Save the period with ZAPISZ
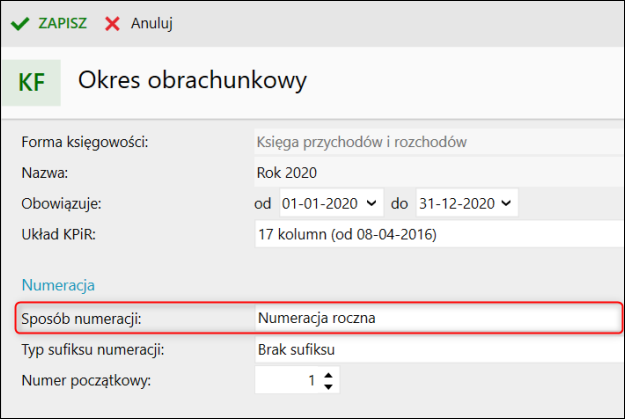 click(62, 24)
